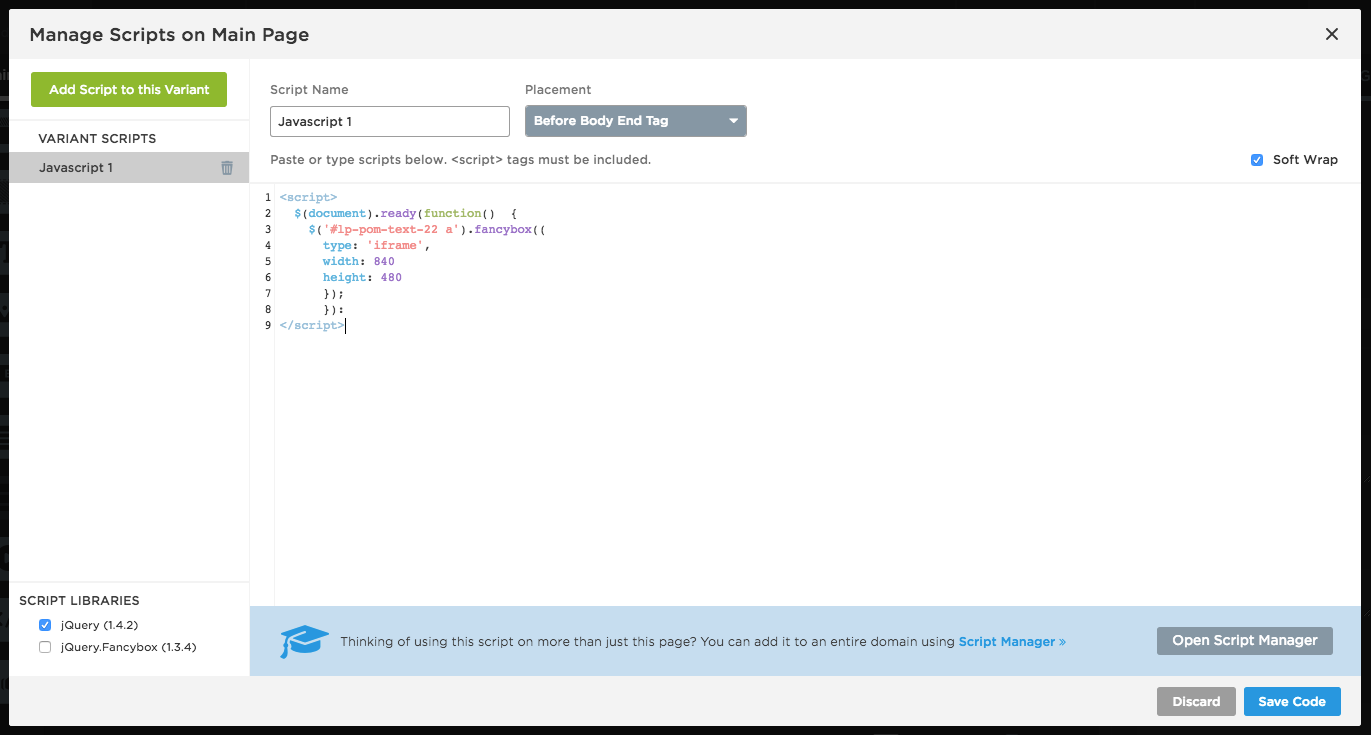Click the graduation cap icon
Image resolution: width=1371 pixels, height=735 pixels.
(304, 641)
